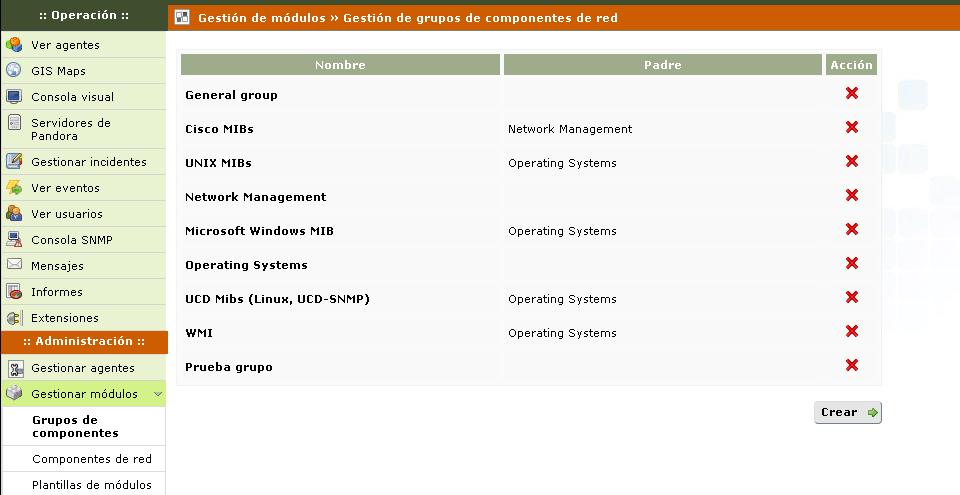Delete the Prueba grupo entry
This screenshot has height=495, width=960.
point(852,366)
